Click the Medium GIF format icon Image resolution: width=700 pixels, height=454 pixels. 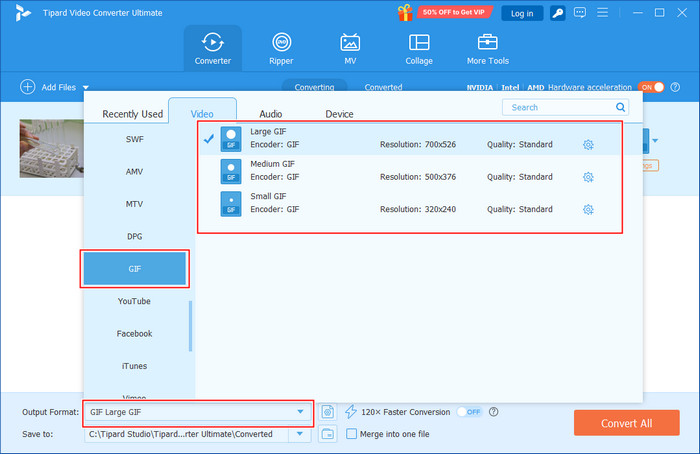231,171
